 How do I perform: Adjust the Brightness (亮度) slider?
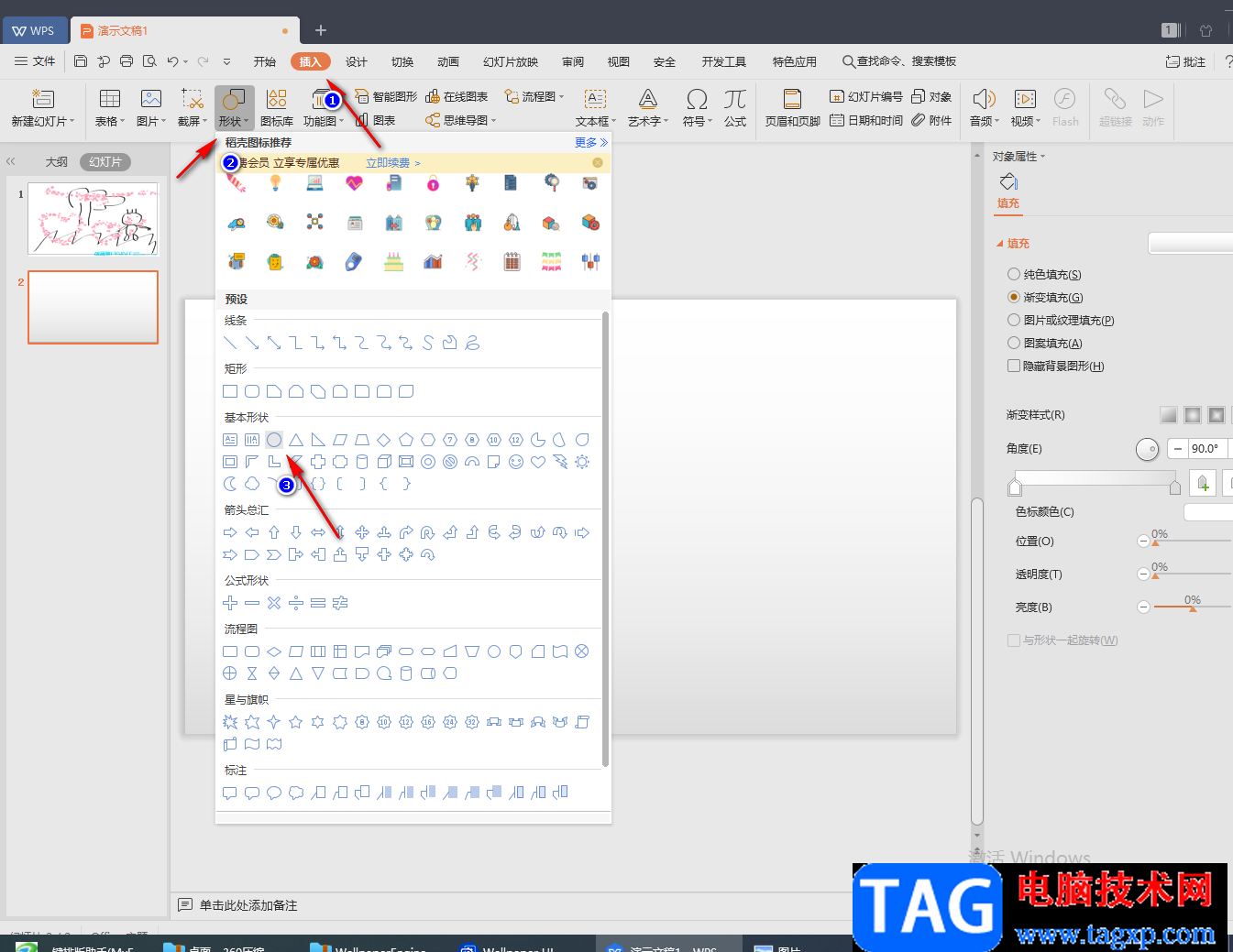(x=1193, y=607)
